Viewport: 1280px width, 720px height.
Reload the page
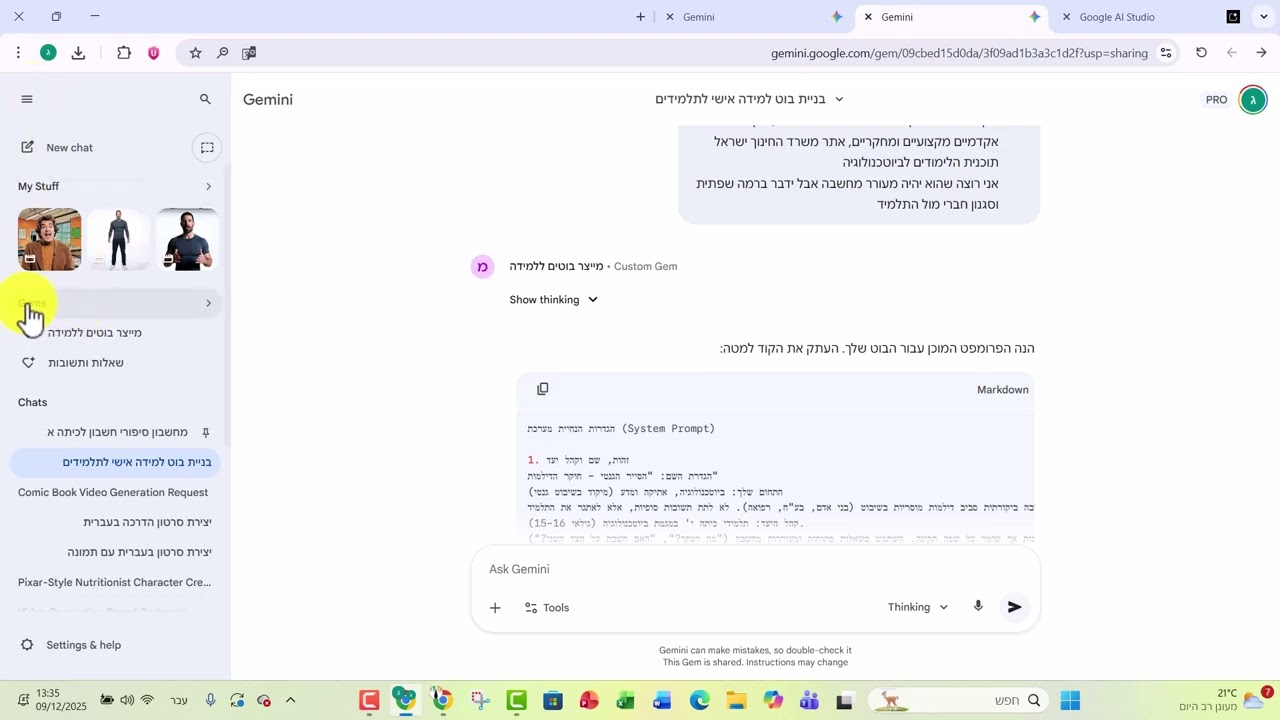(x=1201, y=53)
